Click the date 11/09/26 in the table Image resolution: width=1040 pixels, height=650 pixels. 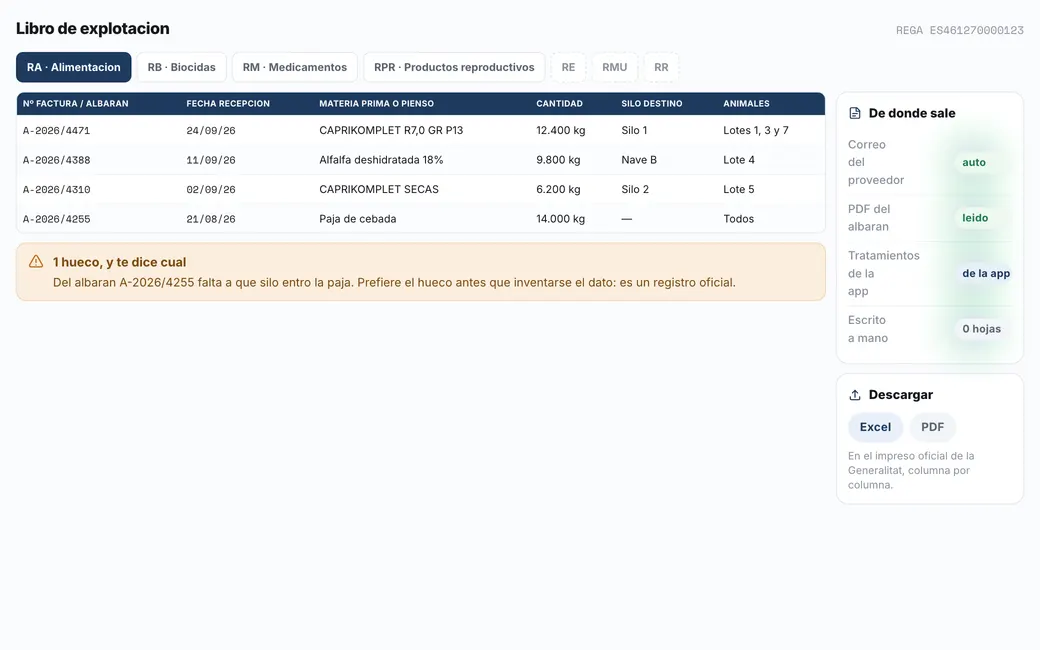click(x=211, y=160)
